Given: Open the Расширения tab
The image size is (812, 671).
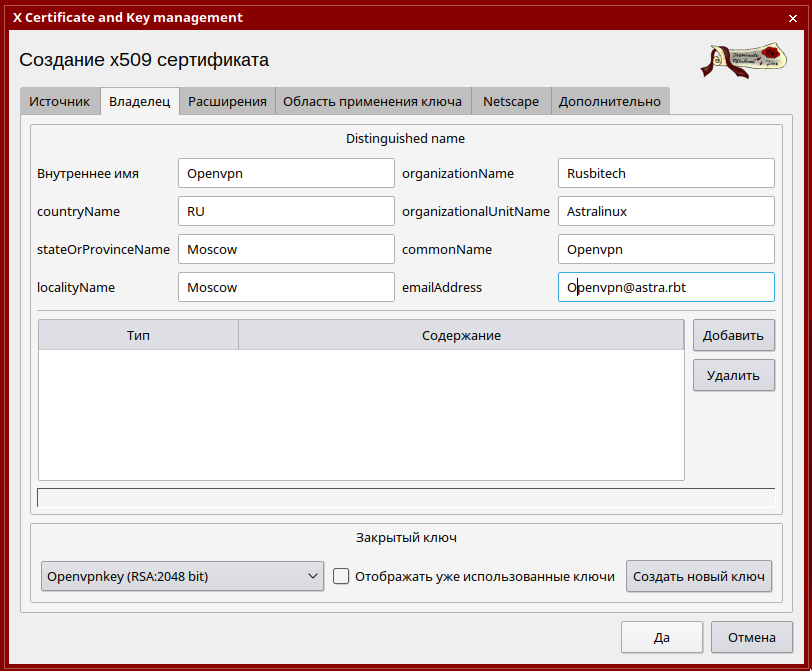Looking at the screenshot, I should [x=227, y=101].
